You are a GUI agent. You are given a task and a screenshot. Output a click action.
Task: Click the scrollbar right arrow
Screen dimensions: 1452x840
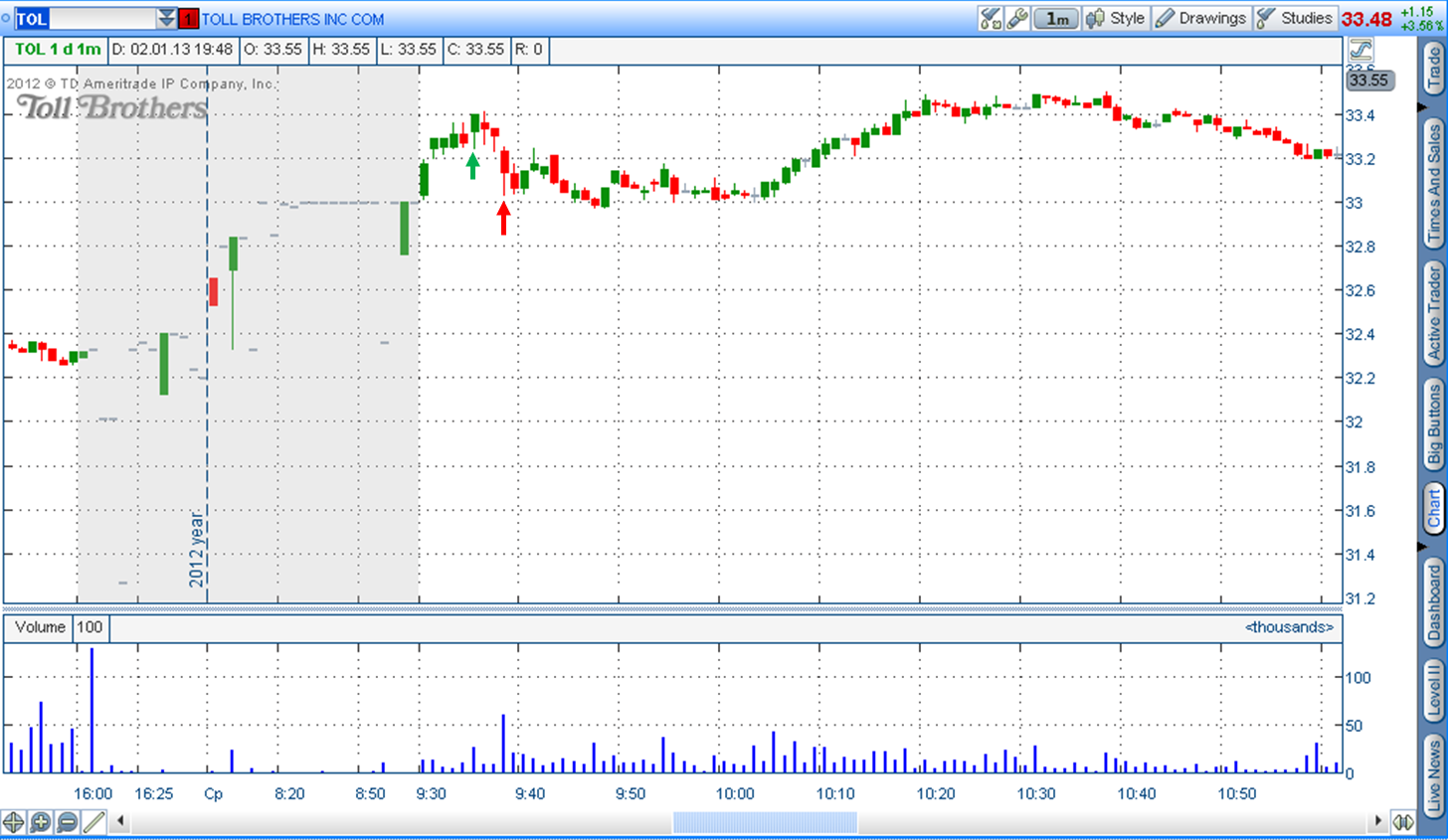(x=1377, y=821)
